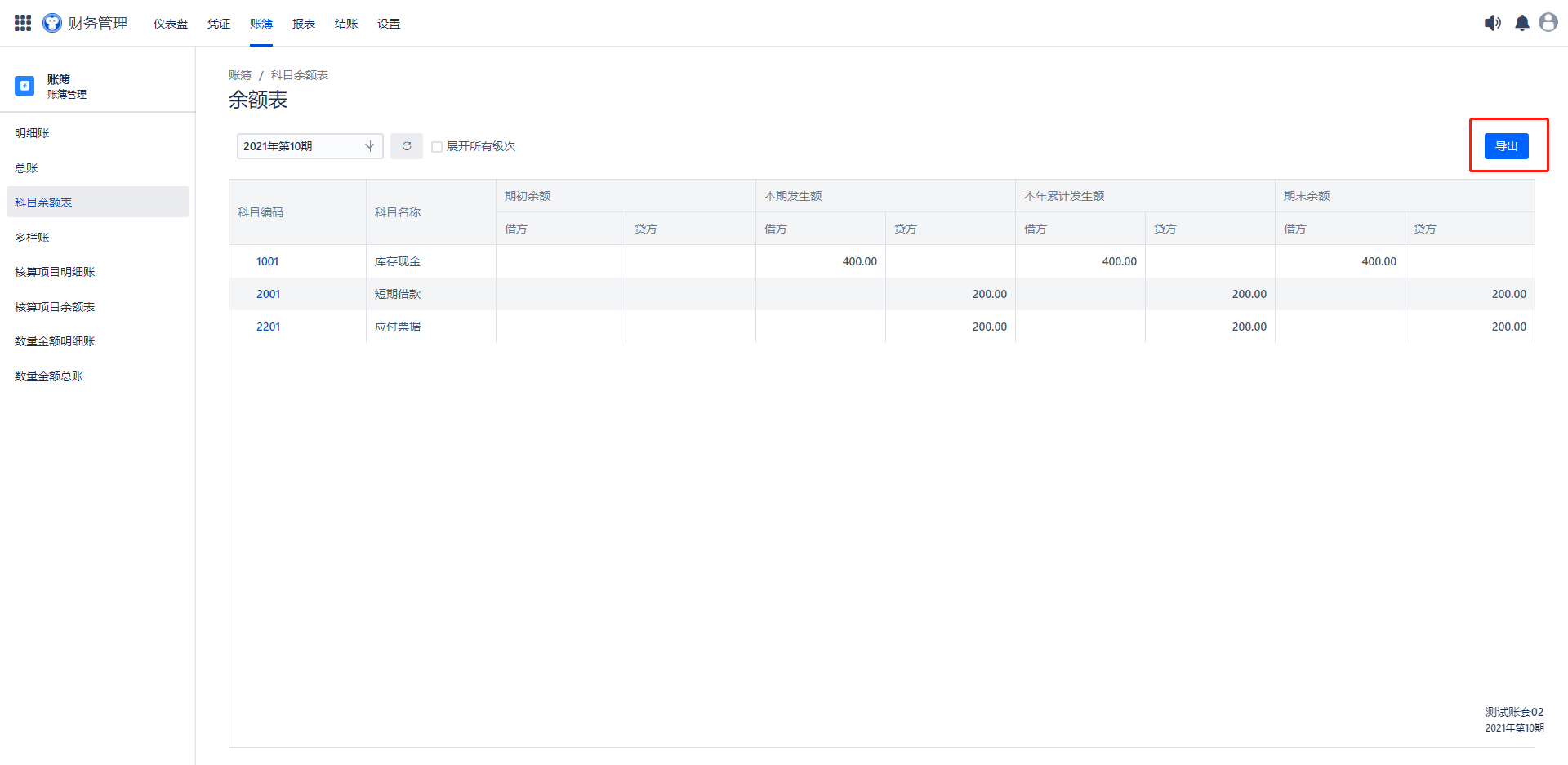
Task: Open 设置 in top navigation
Action: [x=389, y=24]
